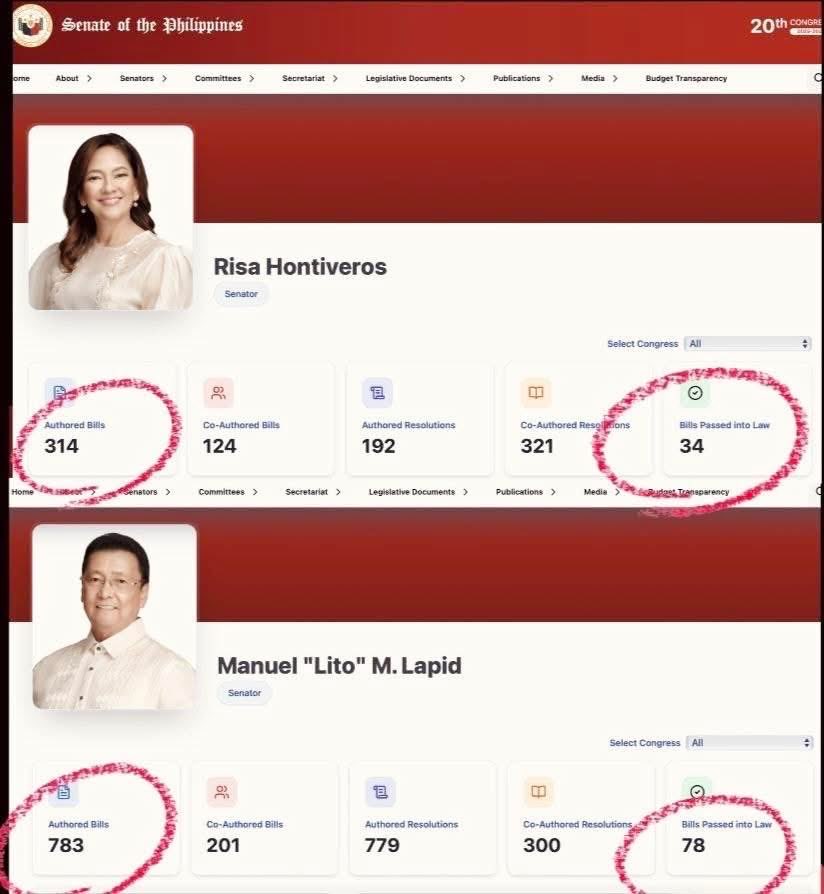
Task: Click the Co-Authored Resolutions book icon showing 300
Action: [538, 792]
